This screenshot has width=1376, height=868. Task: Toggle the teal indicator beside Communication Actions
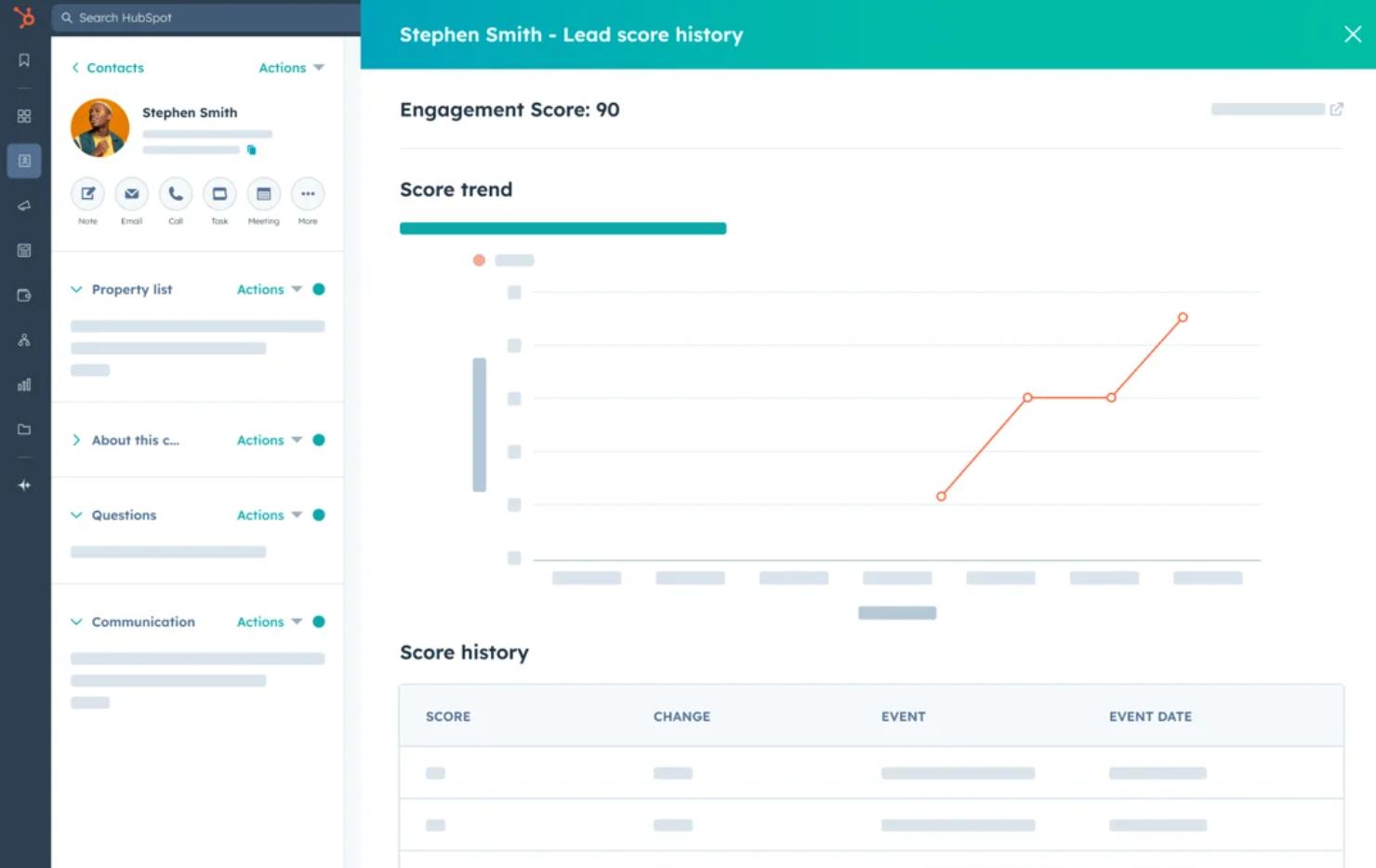tap(318, 621)
